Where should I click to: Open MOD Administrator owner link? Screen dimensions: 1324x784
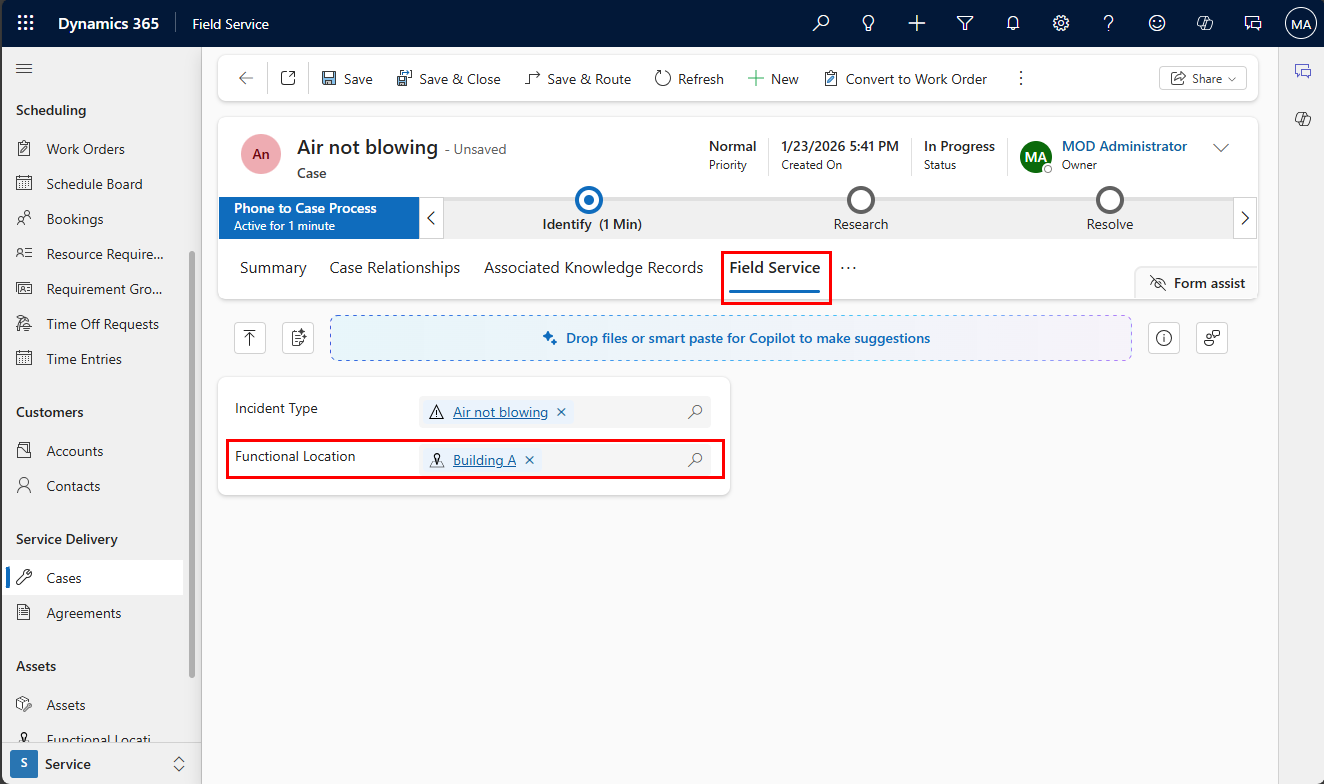(1125, 146)
